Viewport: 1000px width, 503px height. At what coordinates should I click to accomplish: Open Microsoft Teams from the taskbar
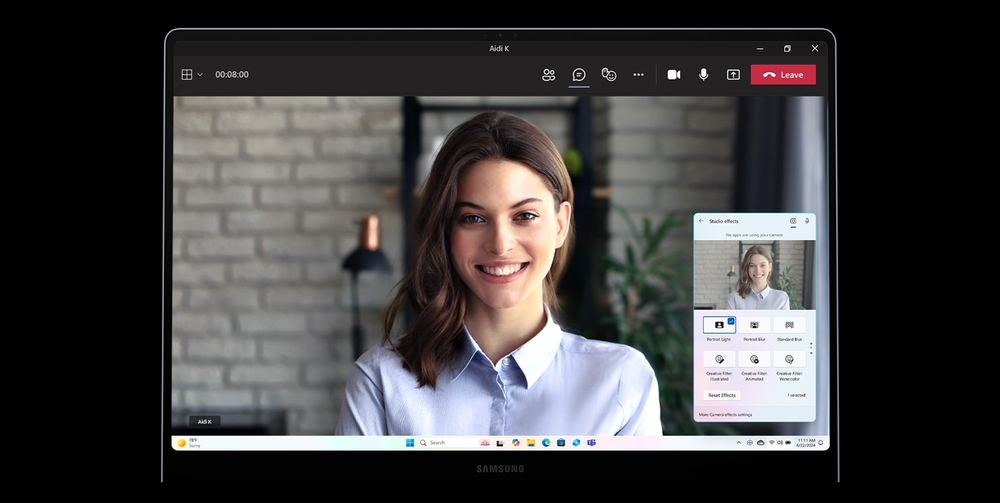(591, 442)
